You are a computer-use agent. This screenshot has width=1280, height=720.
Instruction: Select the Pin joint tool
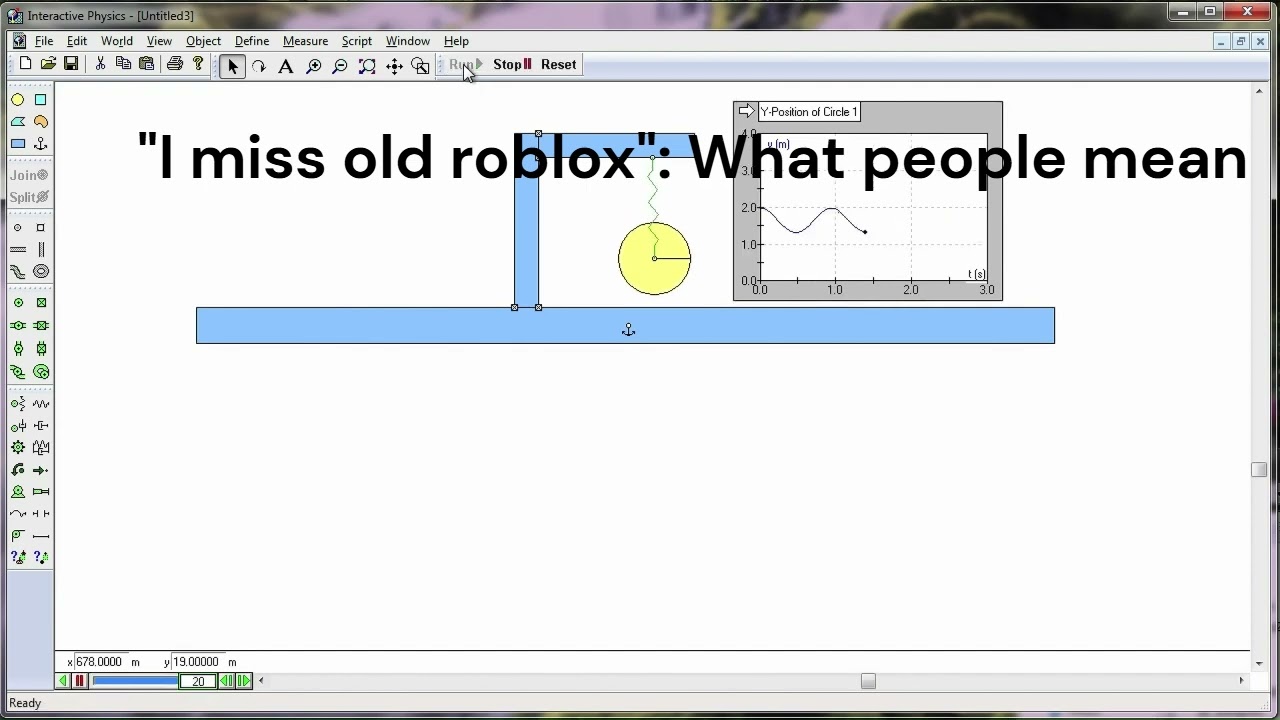coord(18,303)
